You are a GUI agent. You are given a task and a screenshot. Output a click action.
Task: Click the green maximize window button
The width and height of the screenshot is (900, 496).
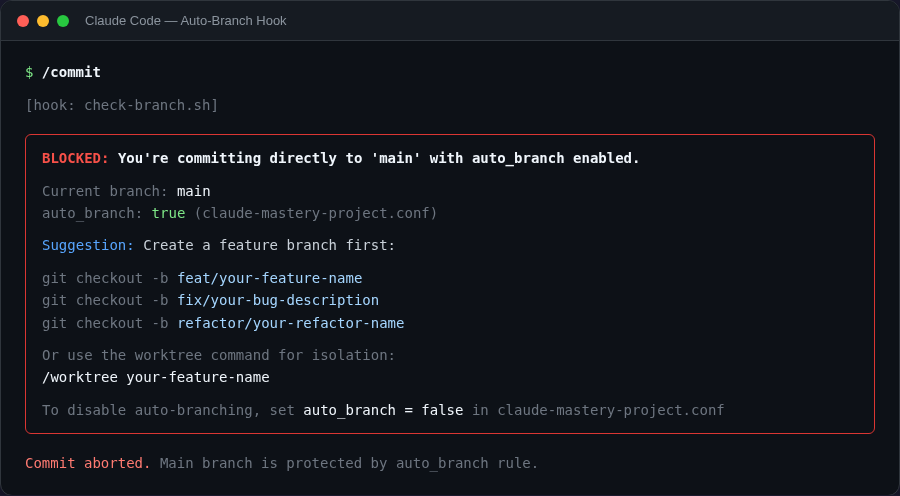(x=63, y=21)
